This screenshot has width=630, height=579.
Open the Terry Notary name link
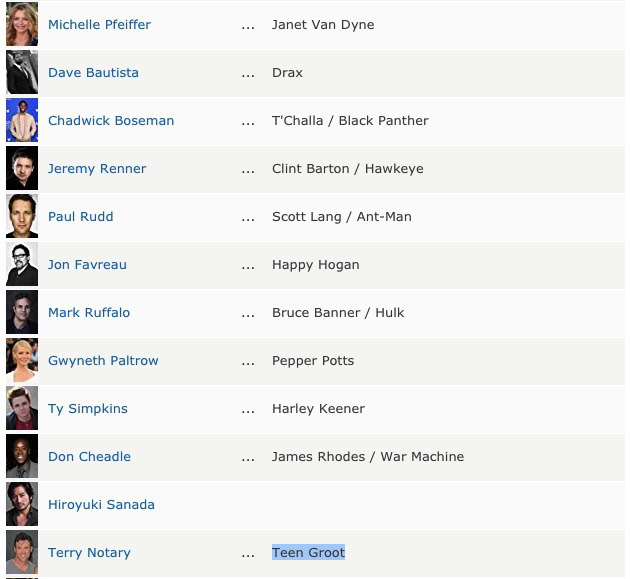[x=89, y=552]
